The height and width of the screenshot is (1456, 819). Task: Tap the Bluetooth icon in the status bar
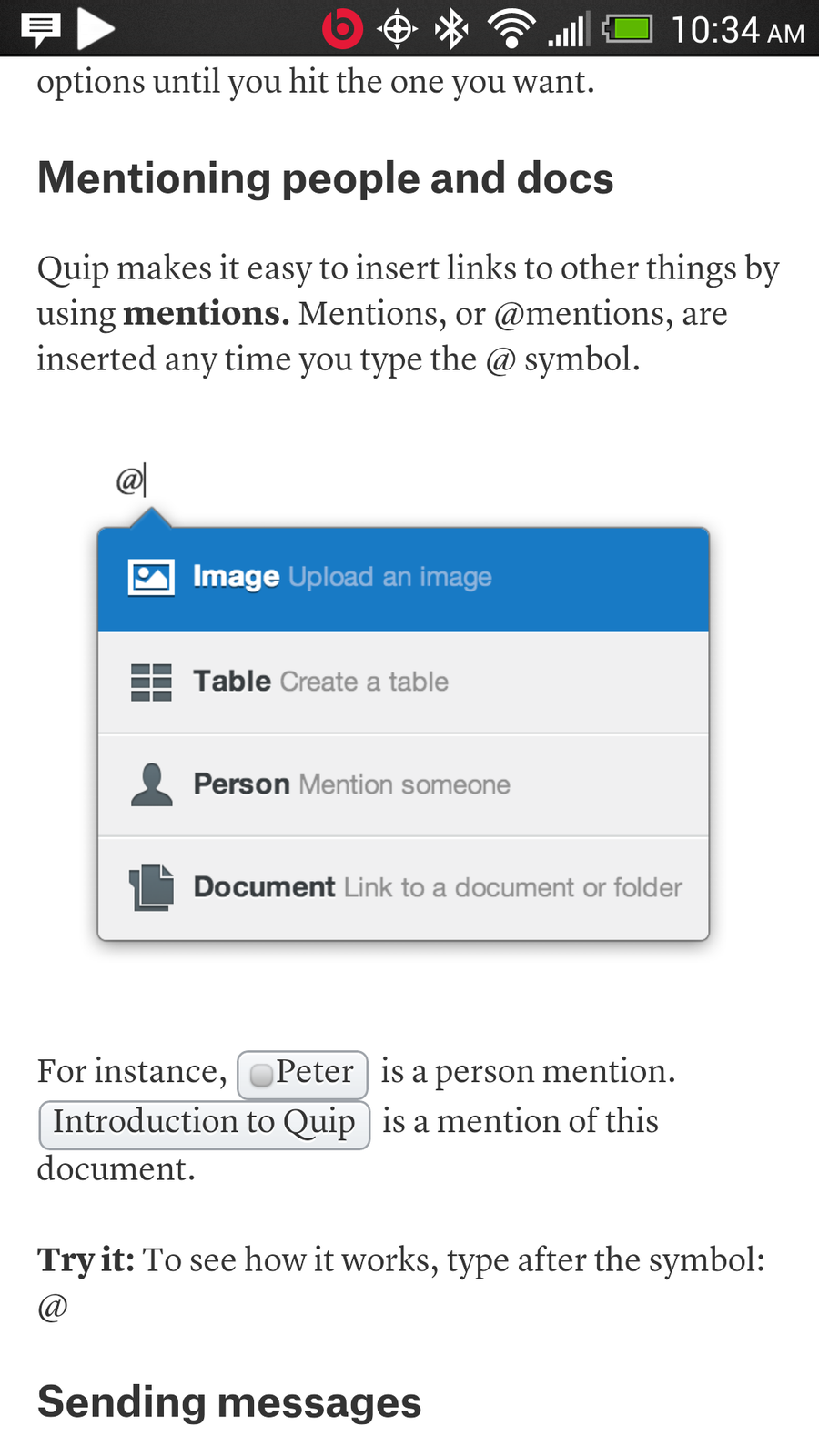pyautogui.click(x=450, y=28)
